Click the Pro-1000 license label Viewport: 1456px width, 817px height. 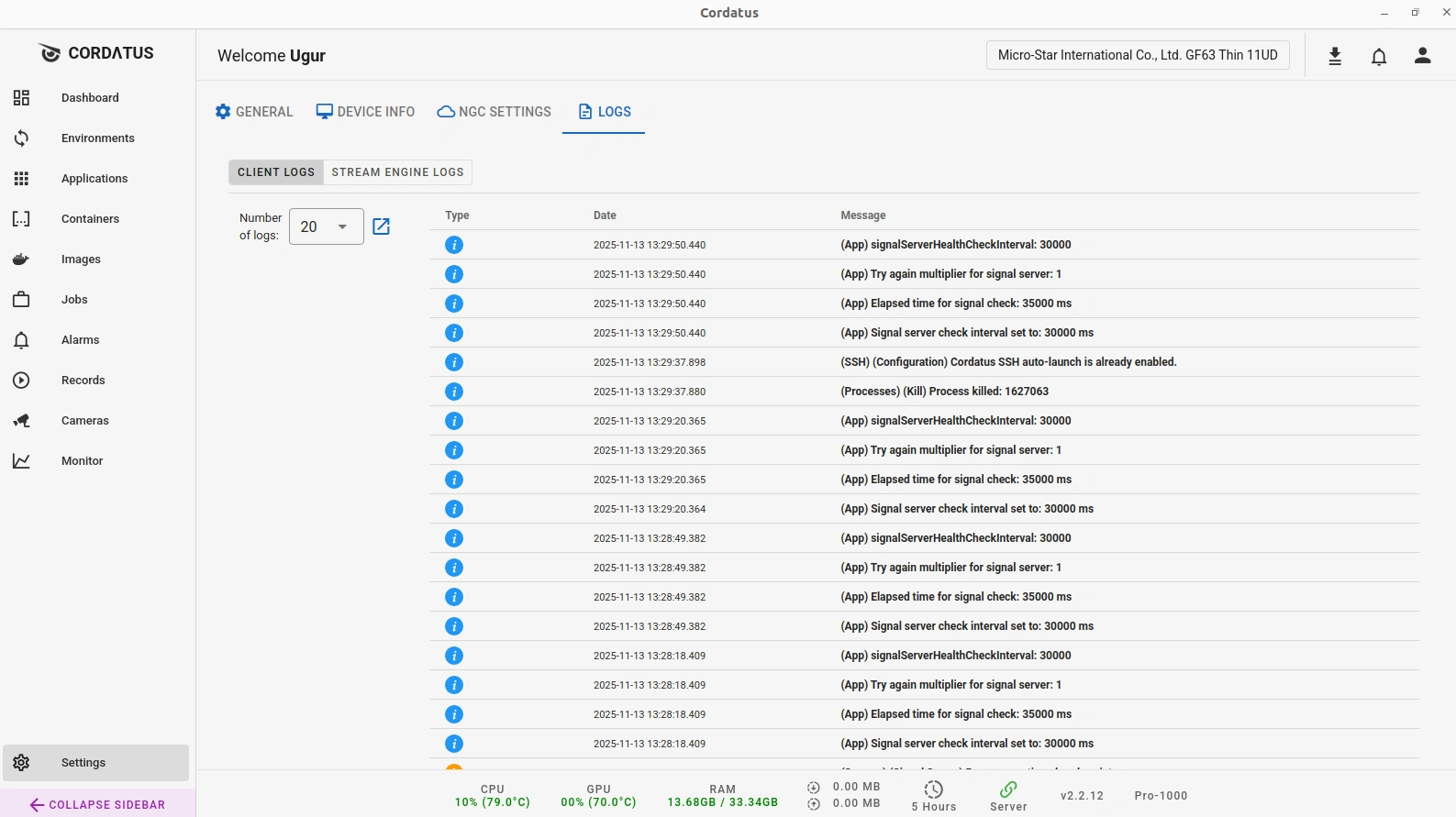pos(1161,796)
